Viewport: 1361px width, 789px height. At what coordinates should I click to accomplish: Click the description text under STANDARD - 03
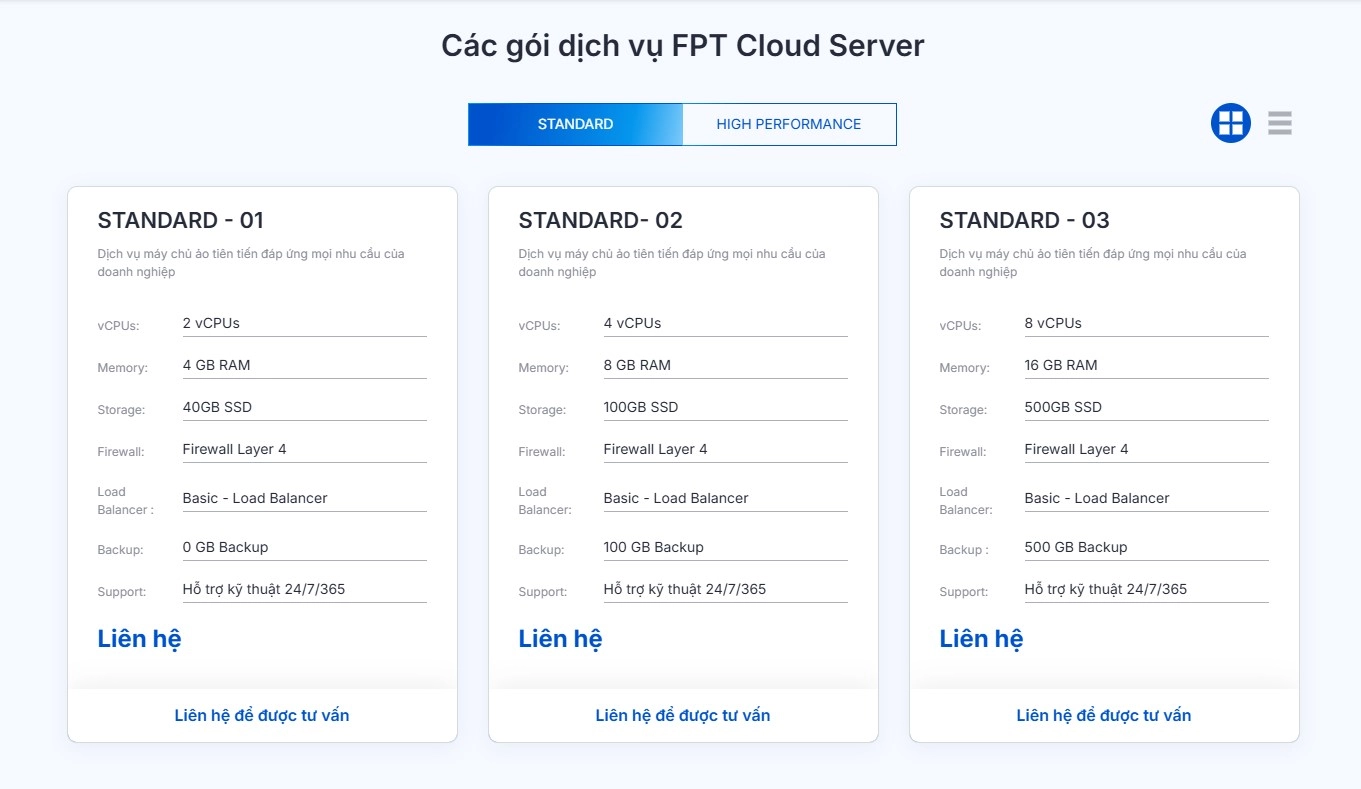pos(1093,263)
